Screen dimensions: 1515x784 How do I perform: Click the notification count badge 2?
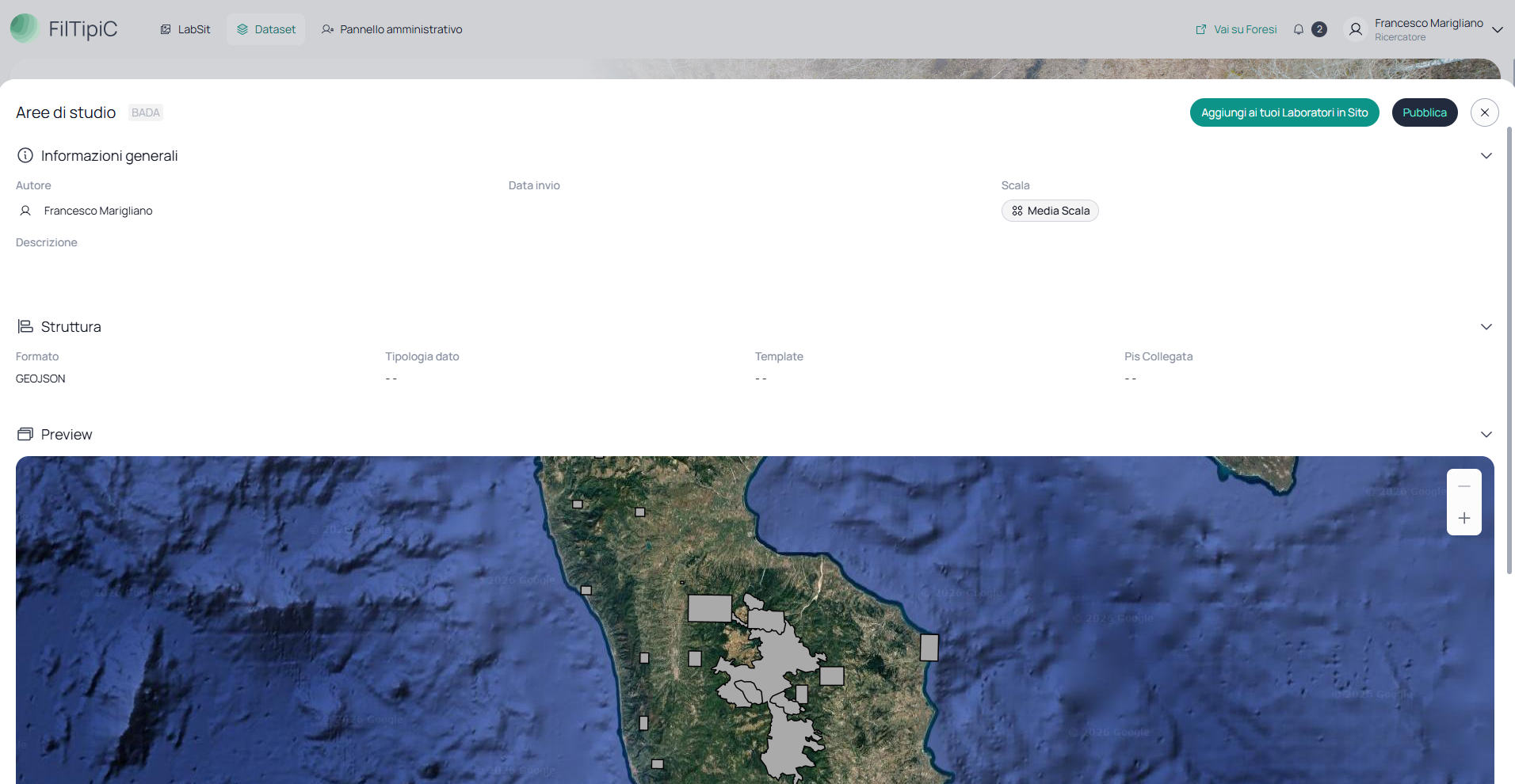(x=1319, y=29)
